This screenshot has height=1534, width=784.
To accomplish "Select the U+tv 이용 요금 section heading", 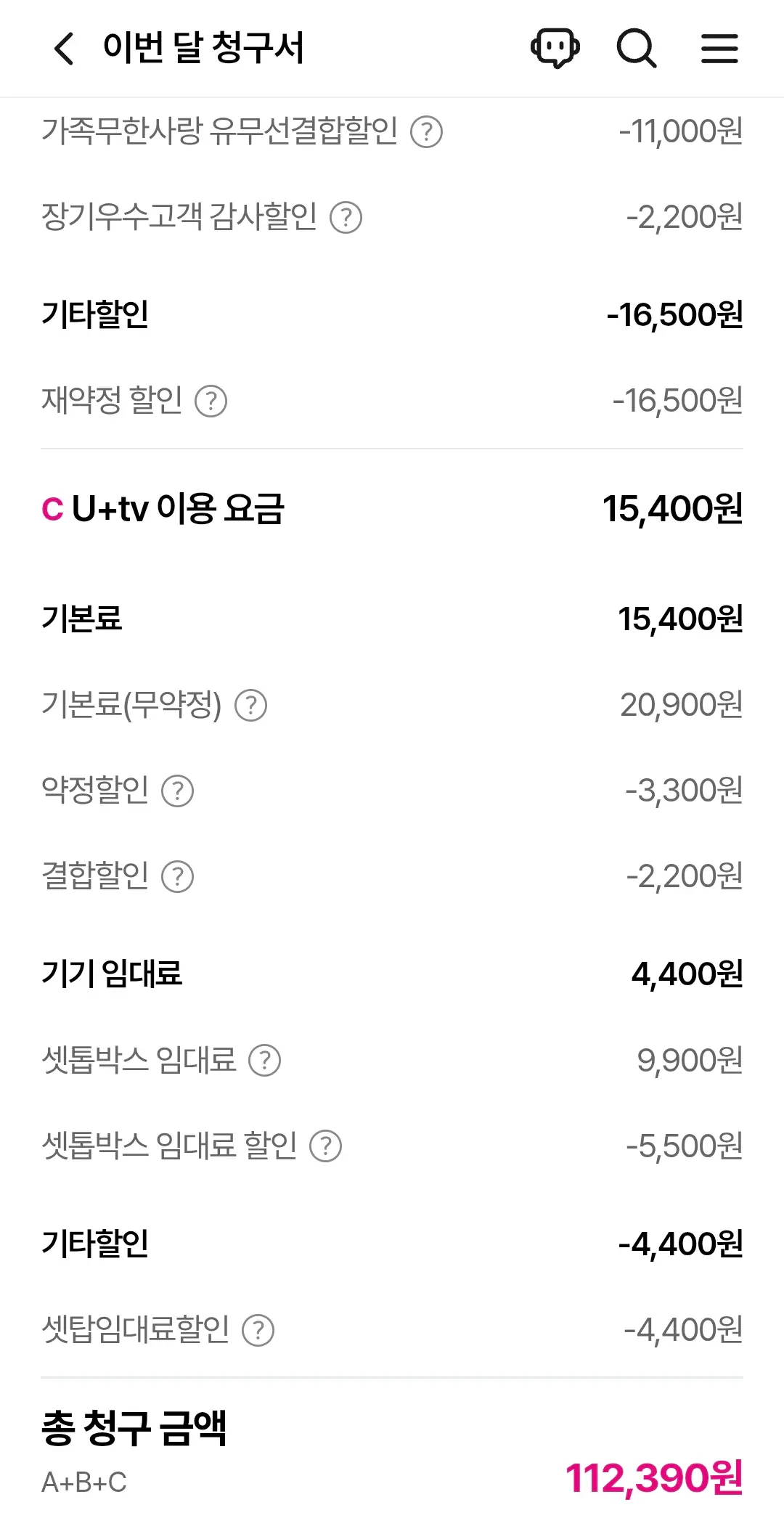I will pos(177,509).
